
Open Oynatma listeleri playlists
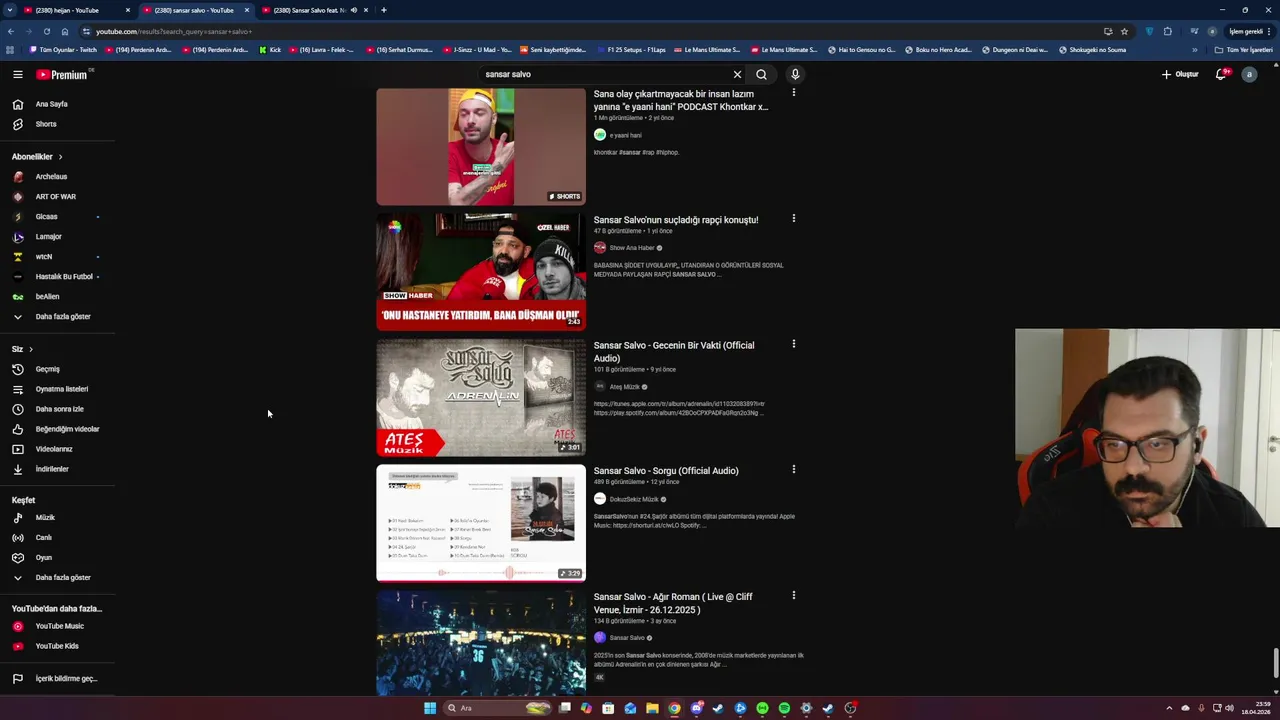[x=60, y=389]
